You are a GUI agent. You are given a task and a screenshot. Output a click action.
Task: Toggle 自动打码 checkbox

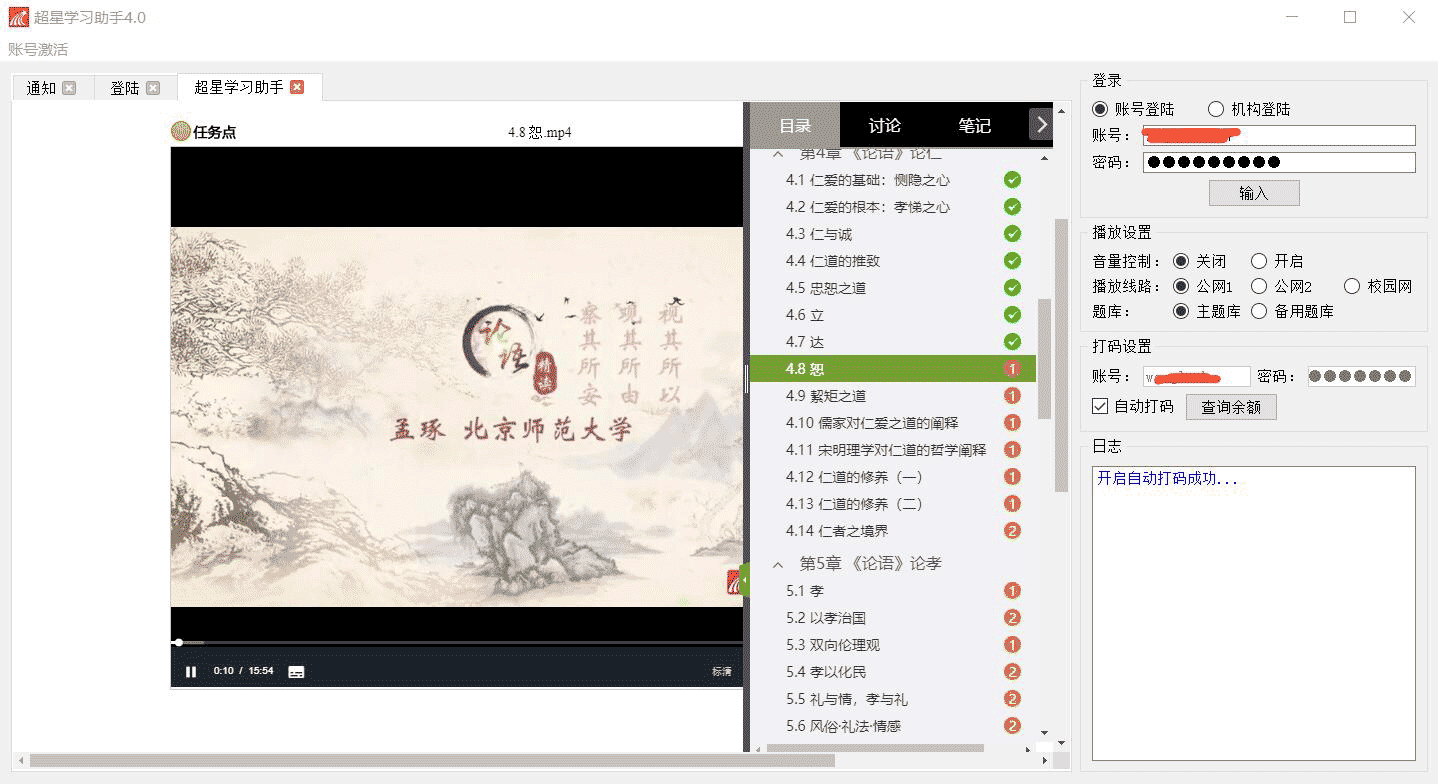click(x=1100, y=406)
